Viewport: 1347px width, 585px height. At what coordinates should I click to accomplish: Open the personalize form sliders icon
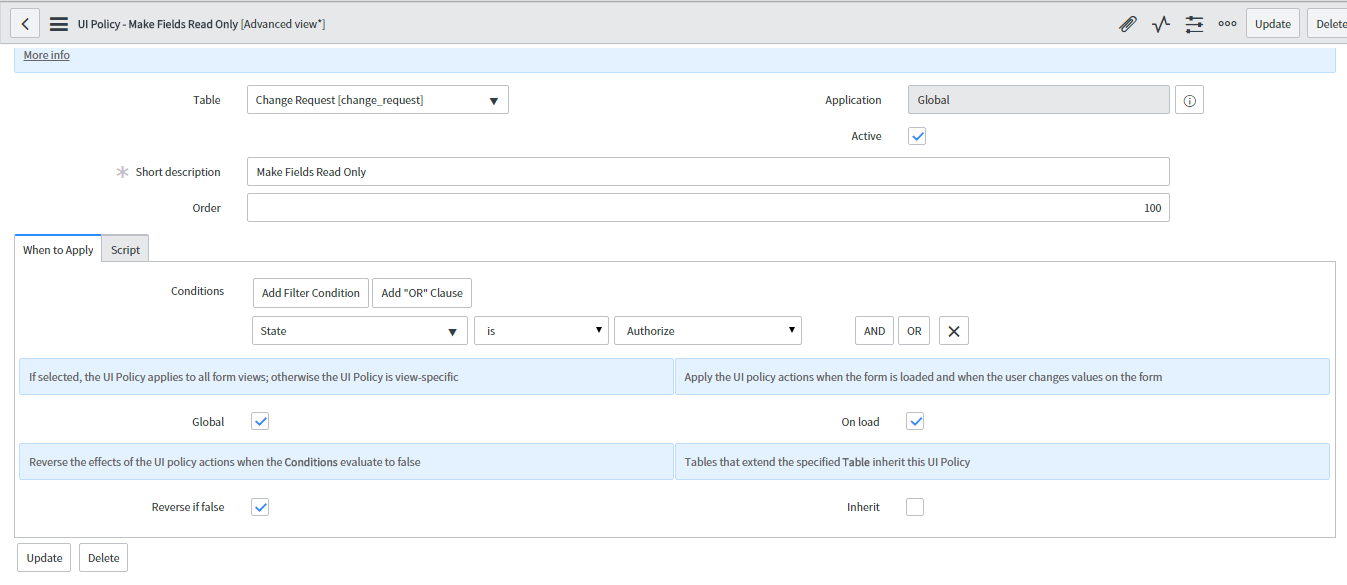(1194, 23)
